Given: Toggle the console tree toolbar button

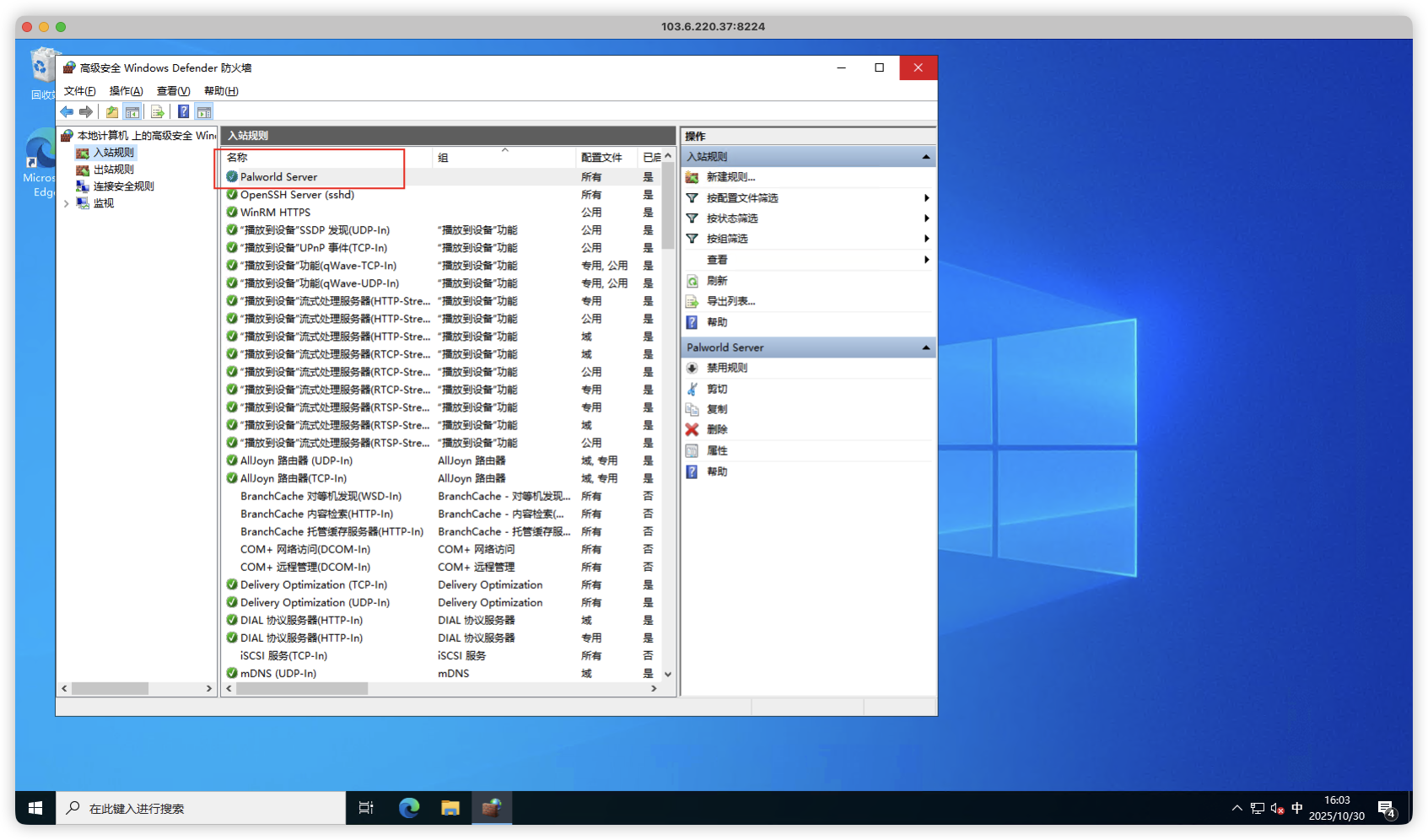Looking at the screenshot, I should coord(132,112).
